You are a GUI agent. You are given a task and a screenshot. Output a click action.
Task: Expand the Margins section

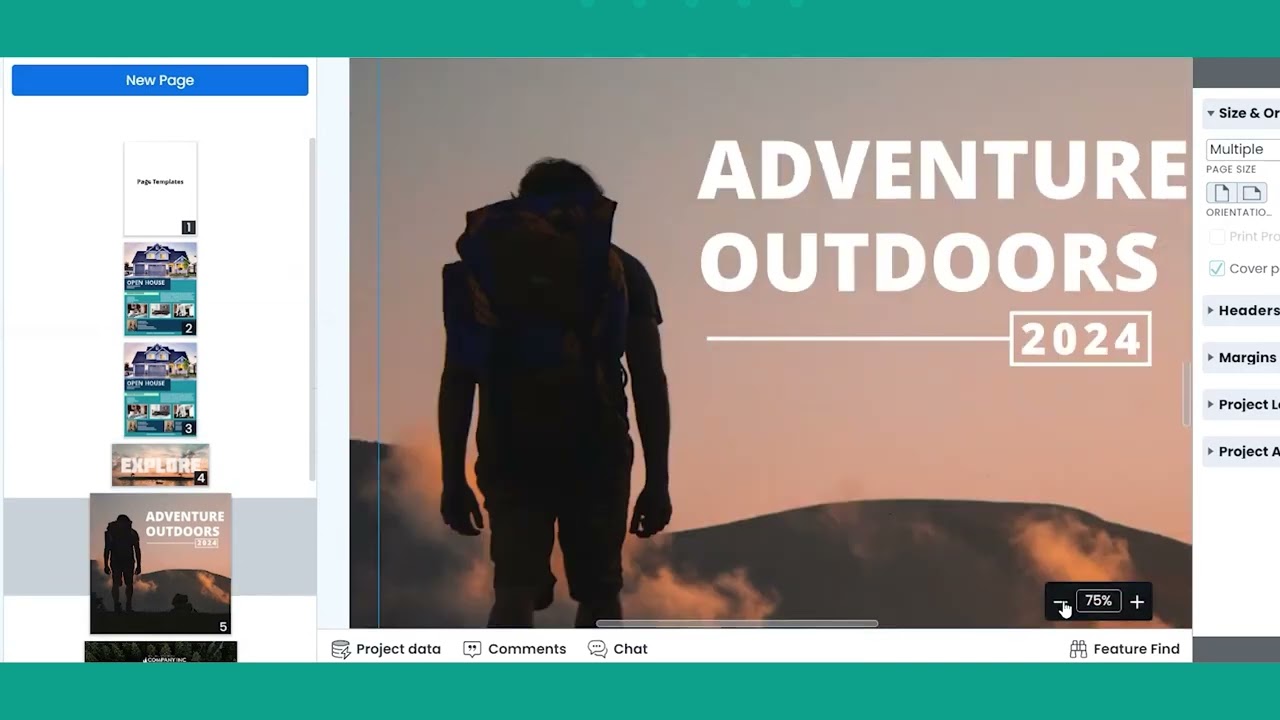(1242, 357)
